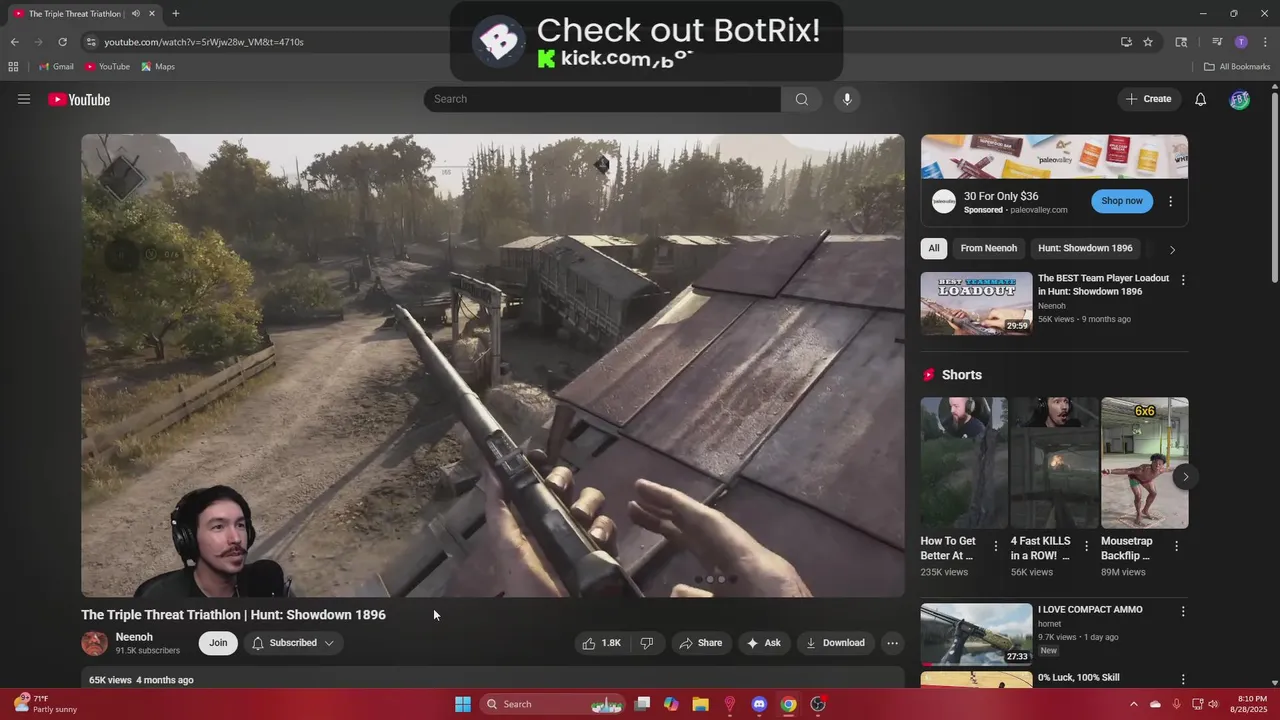Select the From Neenoh chip
This screenshot has height=720, width=1280.
tap(988, 248)
